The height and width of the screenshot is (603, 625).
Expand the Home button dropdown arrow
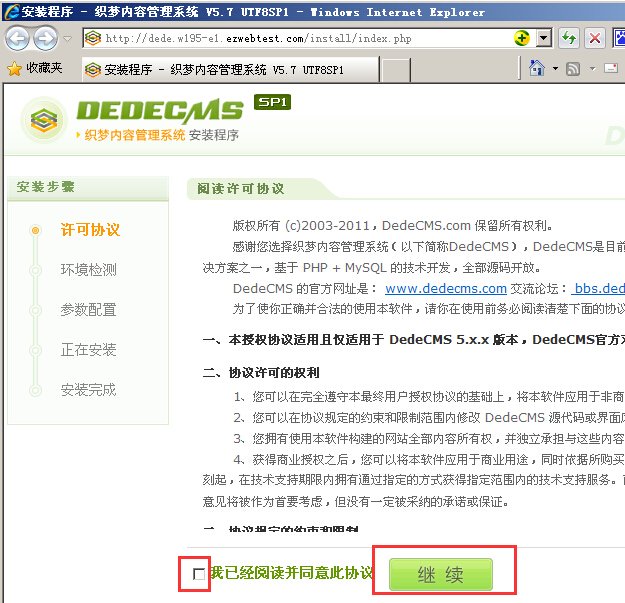pos(555,69)
